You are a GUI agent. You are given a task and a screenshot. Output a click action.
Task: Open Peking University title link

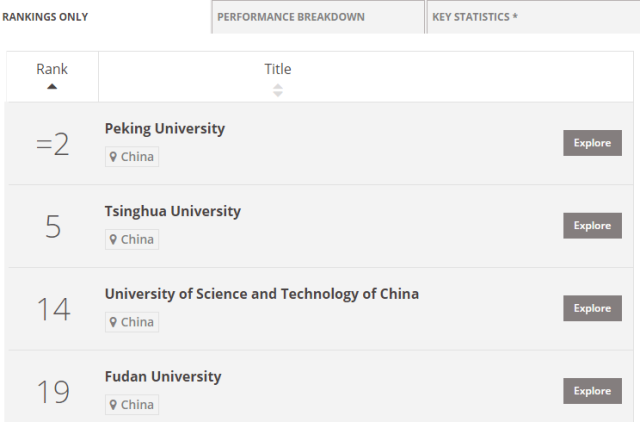point(165,129)
